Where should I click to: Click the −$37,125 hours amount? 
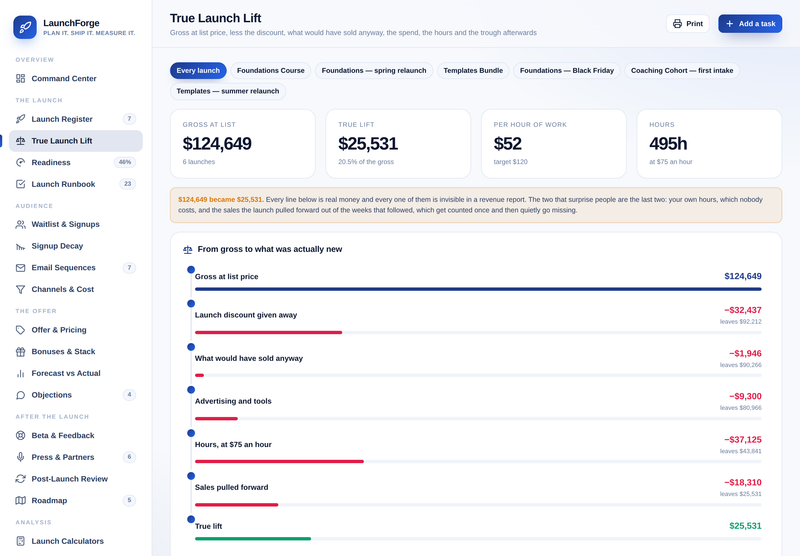click(x=743, y=440)
